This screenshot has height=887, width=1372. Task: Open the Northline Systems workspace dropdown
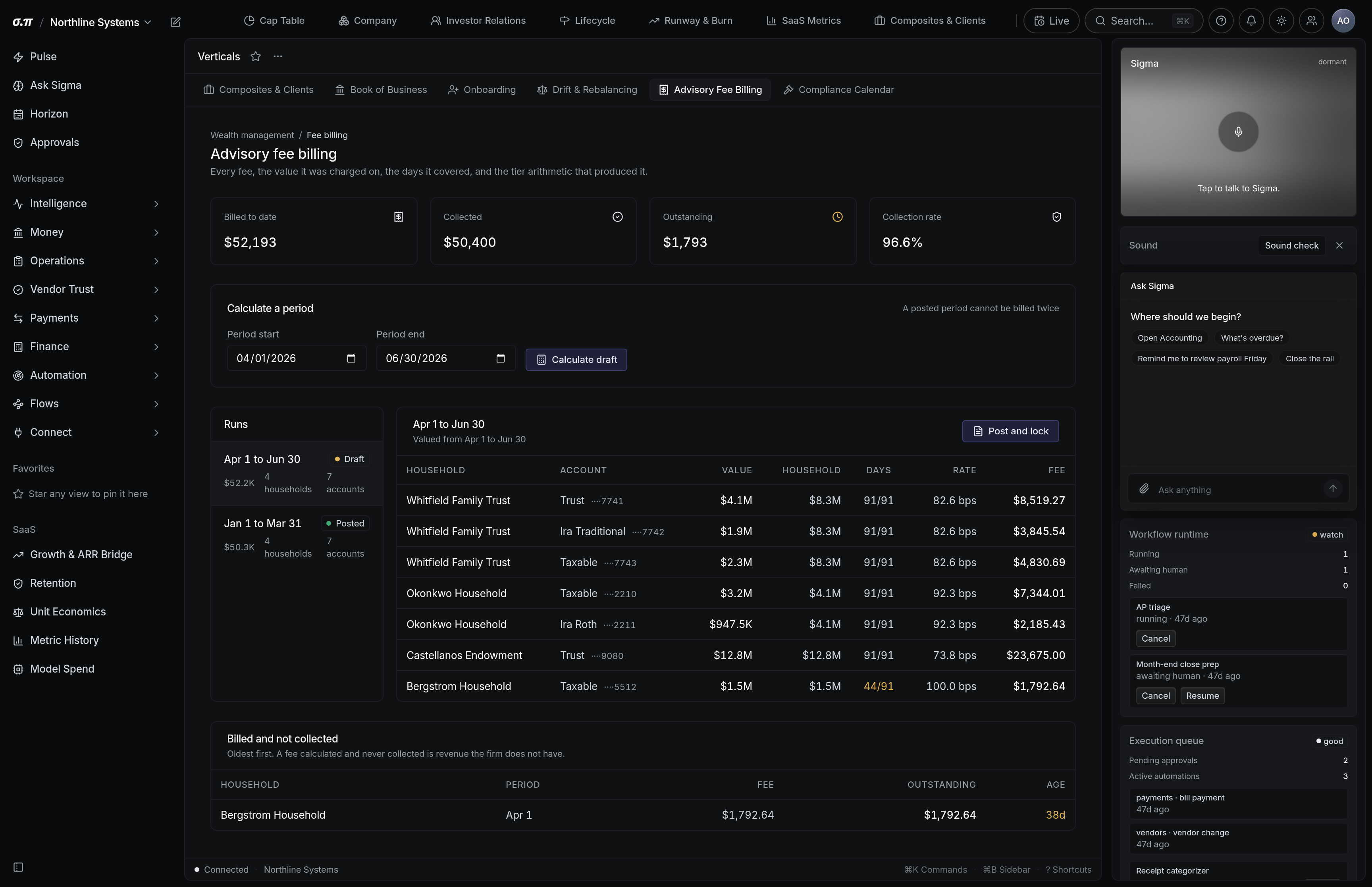click(101, 22)
